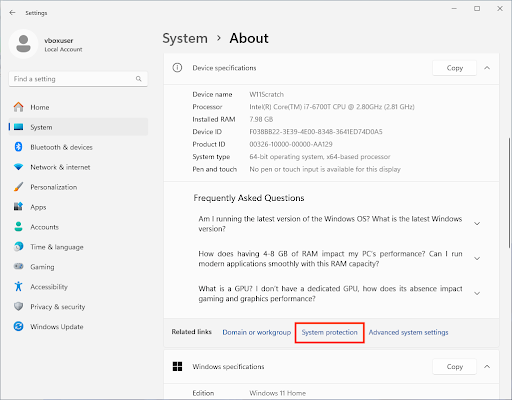Click the Bluetooth icon in sidebar
This screenshot has height=400, width=512.
point(19,147)
